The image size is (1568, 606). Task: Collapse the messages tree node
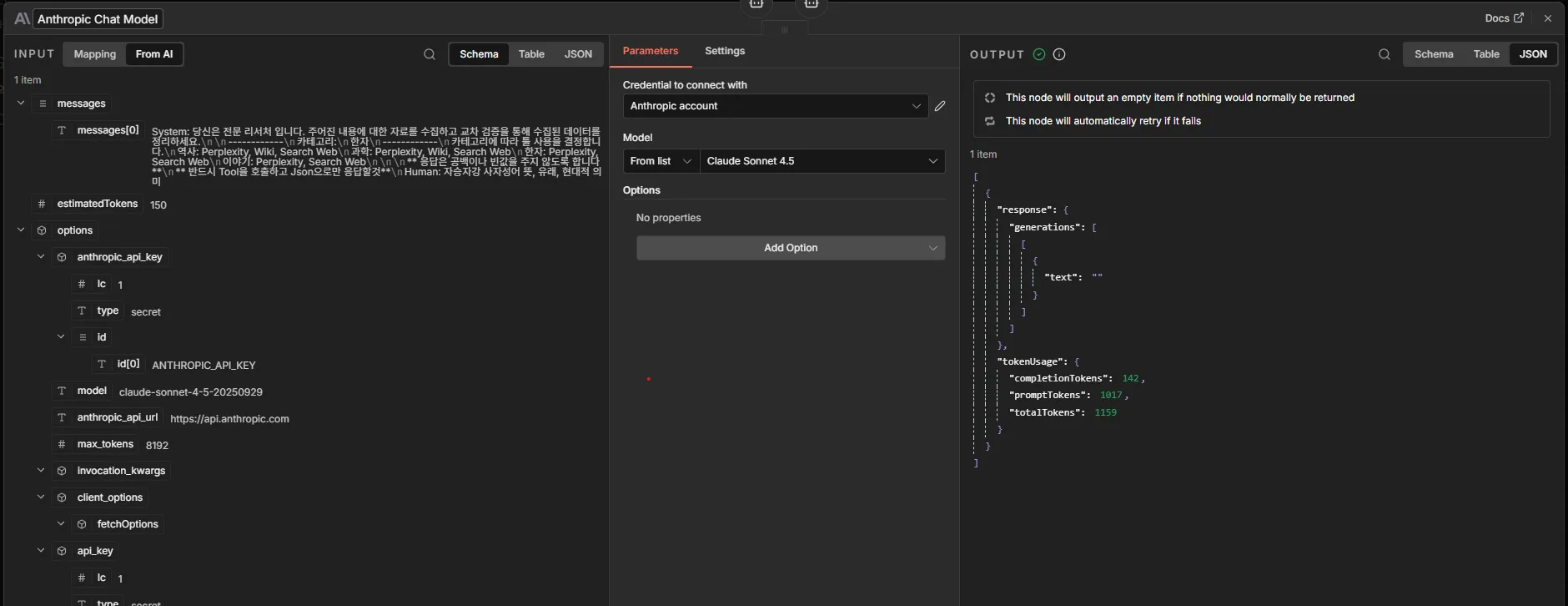pos(21,104)
